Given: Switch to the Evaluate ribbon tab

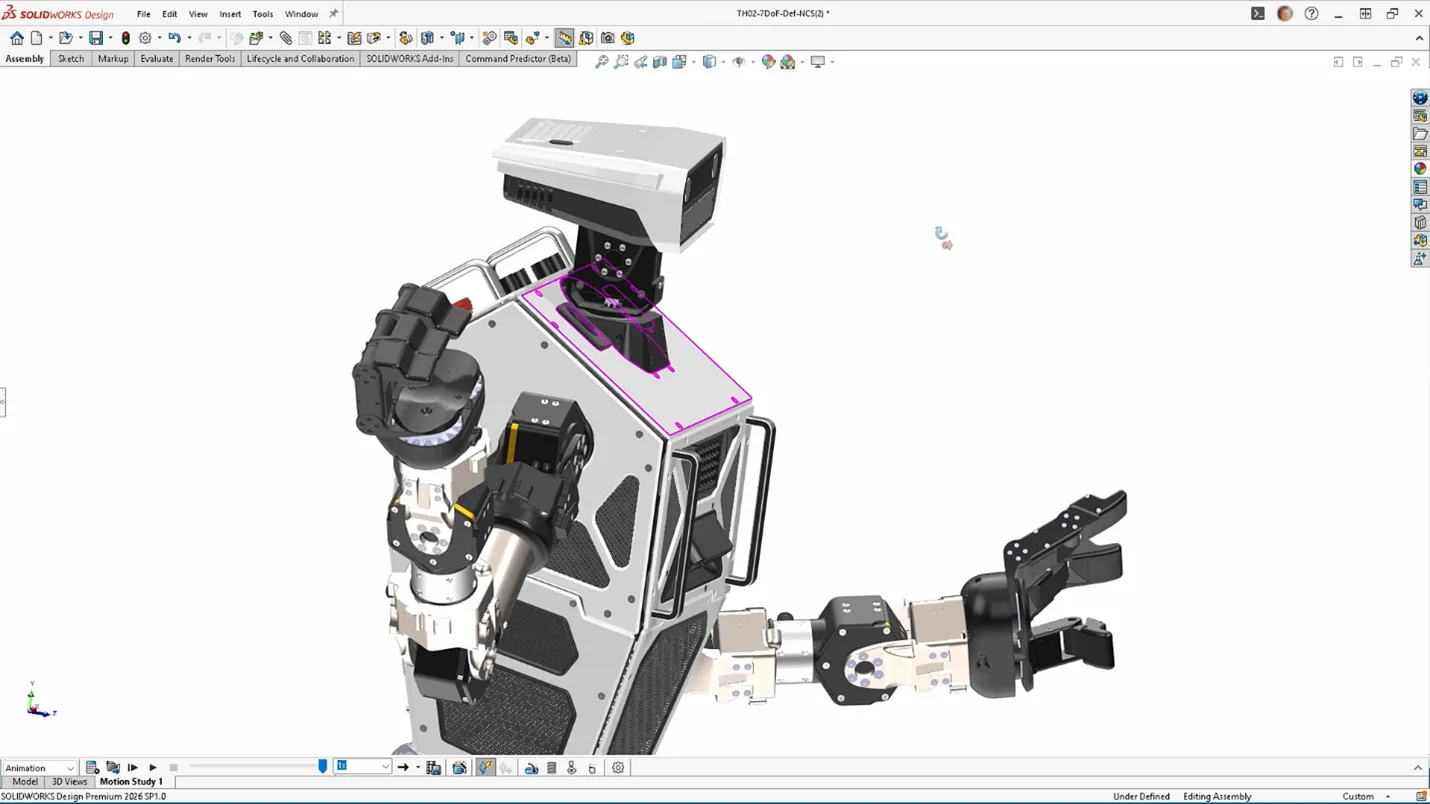Looking at the screenshot, I should coord(156,58).
